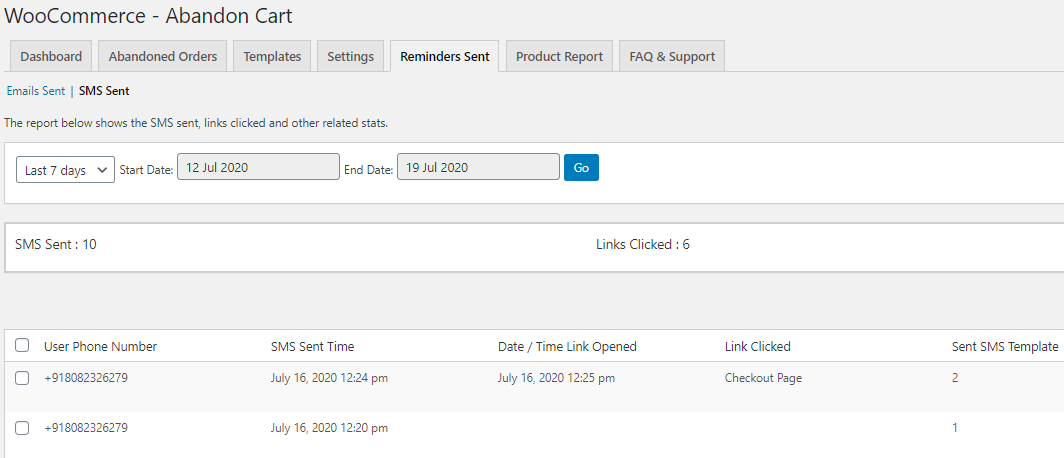This screenshot has height=458, width=1064.
Task: Check the row sent at 12:24 pm
Action: [x=22, y=378]
